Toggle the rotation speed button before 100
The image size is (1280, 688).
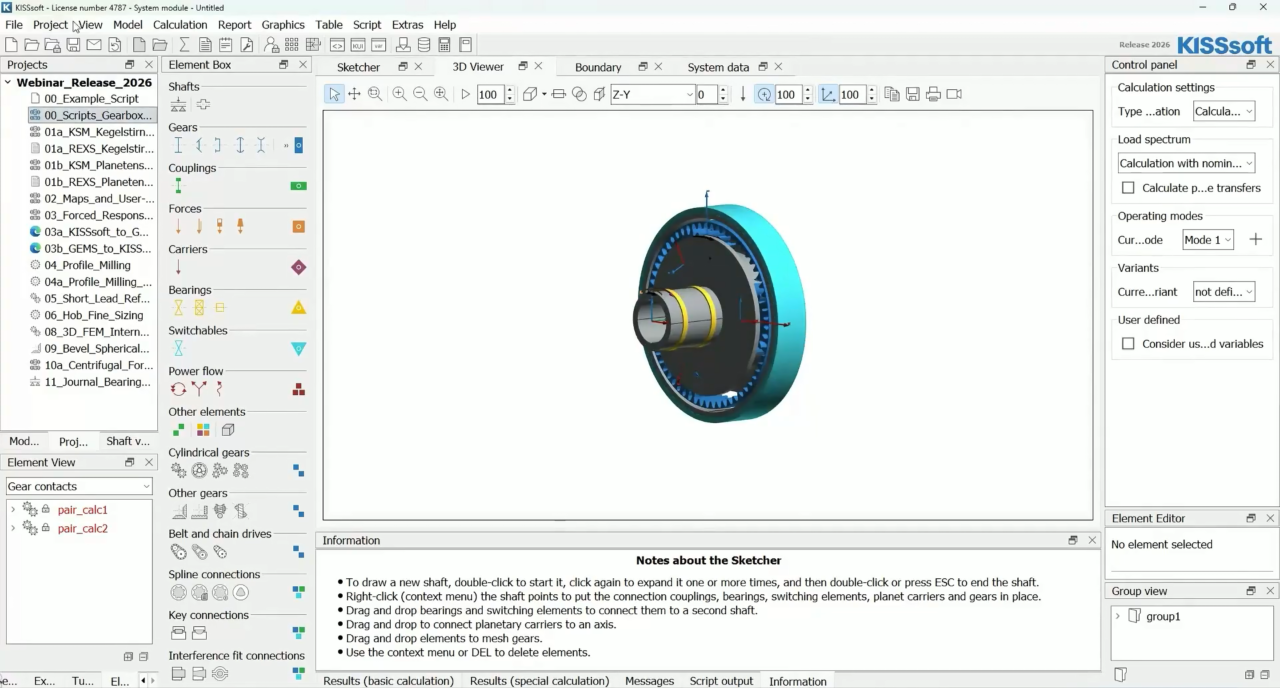[x=764, y=94]
